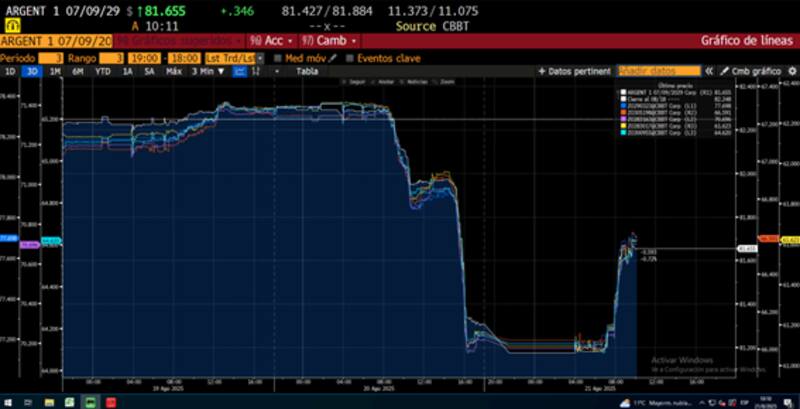Image resolution: width=800 pixels, height=409 pixels.
Task: Click the plus icon for Datos pertinent
Action: point(541,72)
